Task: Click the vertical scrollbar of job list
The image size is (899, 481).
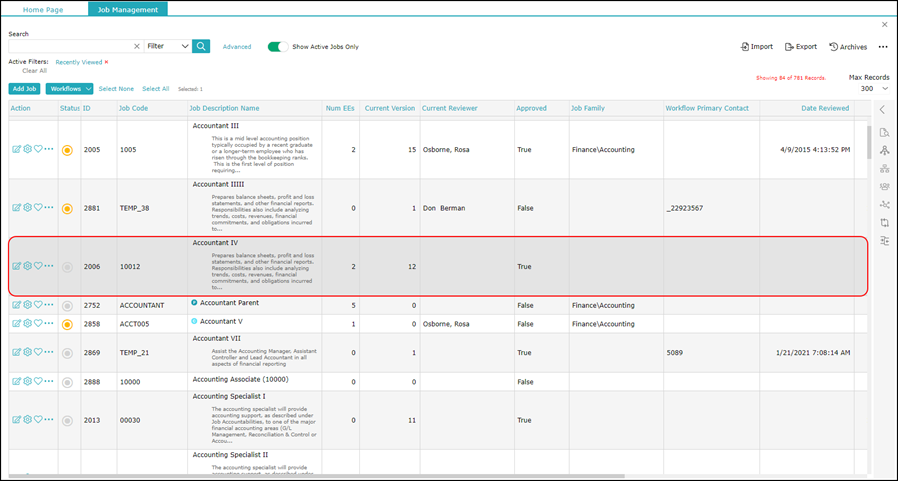Action: [x=869, y=140]
